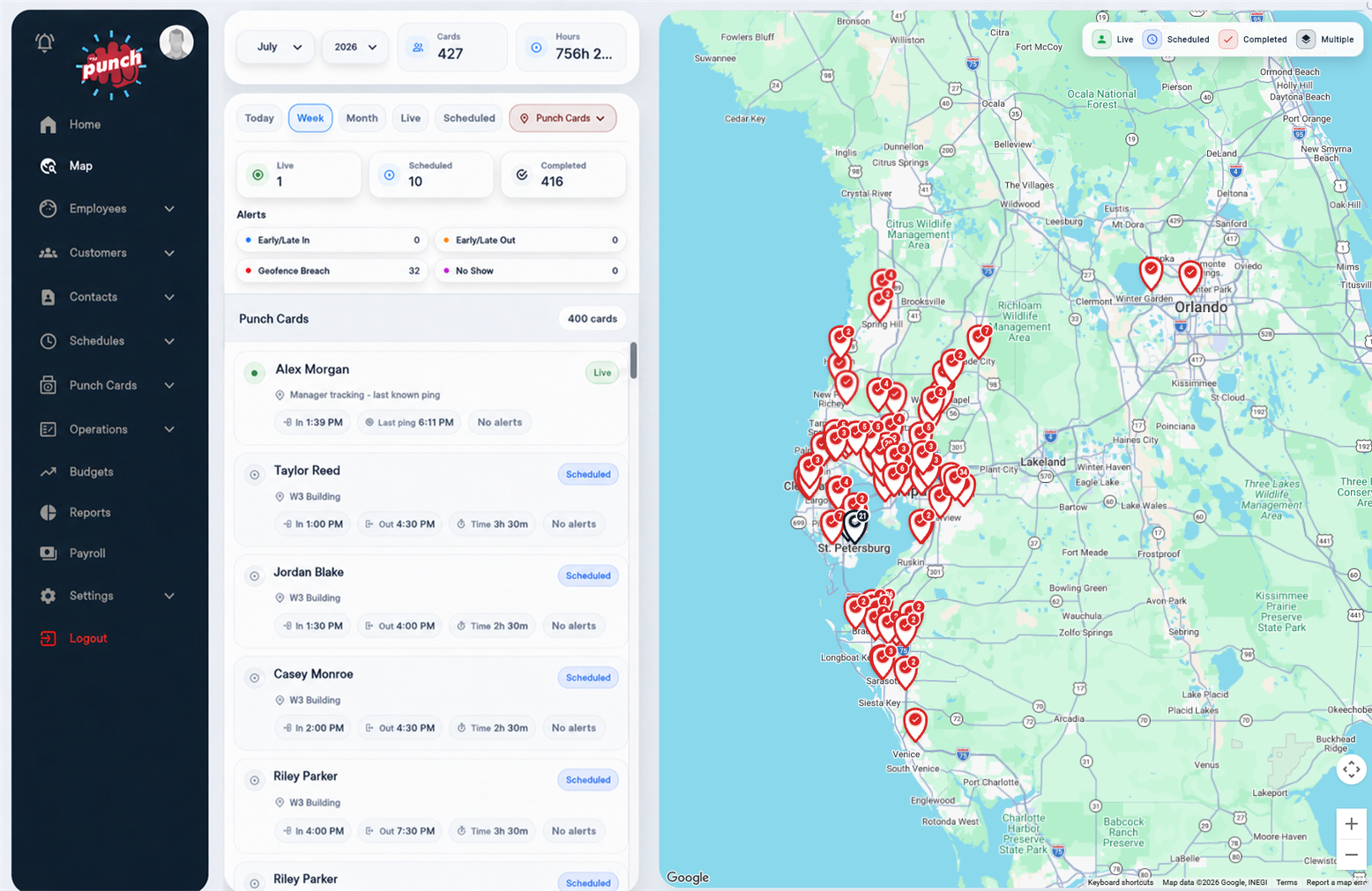Image resolution: width=1372 pixels, height=891 pixels.
Task: Zoom in on the map
Action: coord(1351,824)
